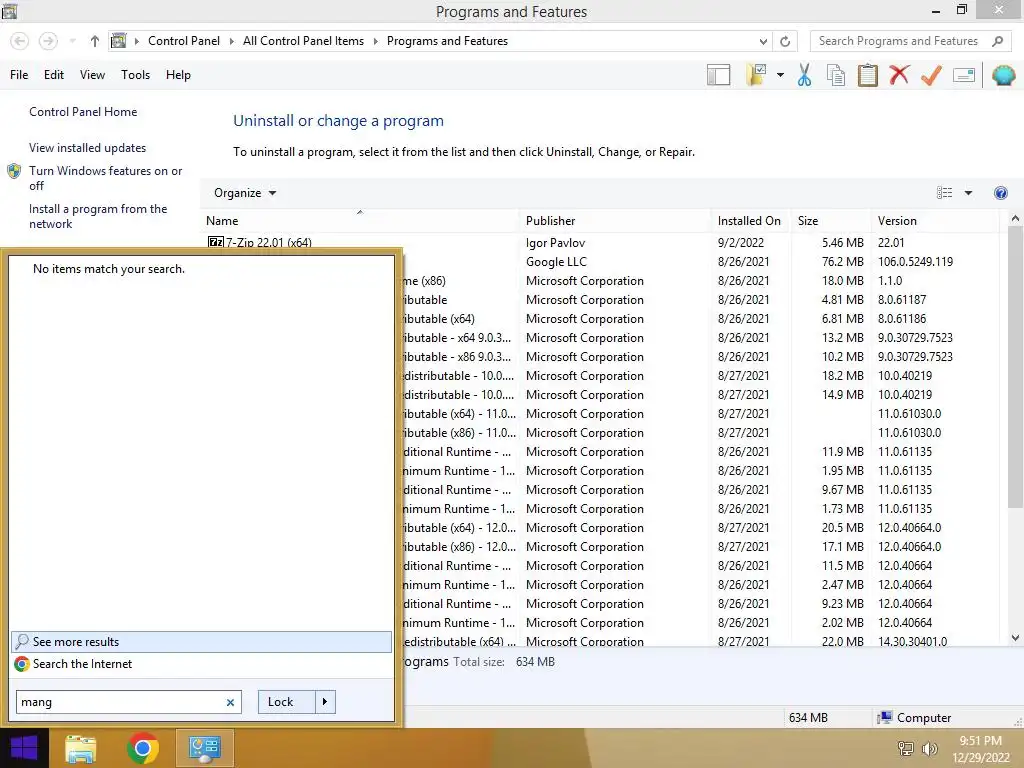1024x768 pixels.
Task: Open the Tools menu
Action: coord(135,75)
